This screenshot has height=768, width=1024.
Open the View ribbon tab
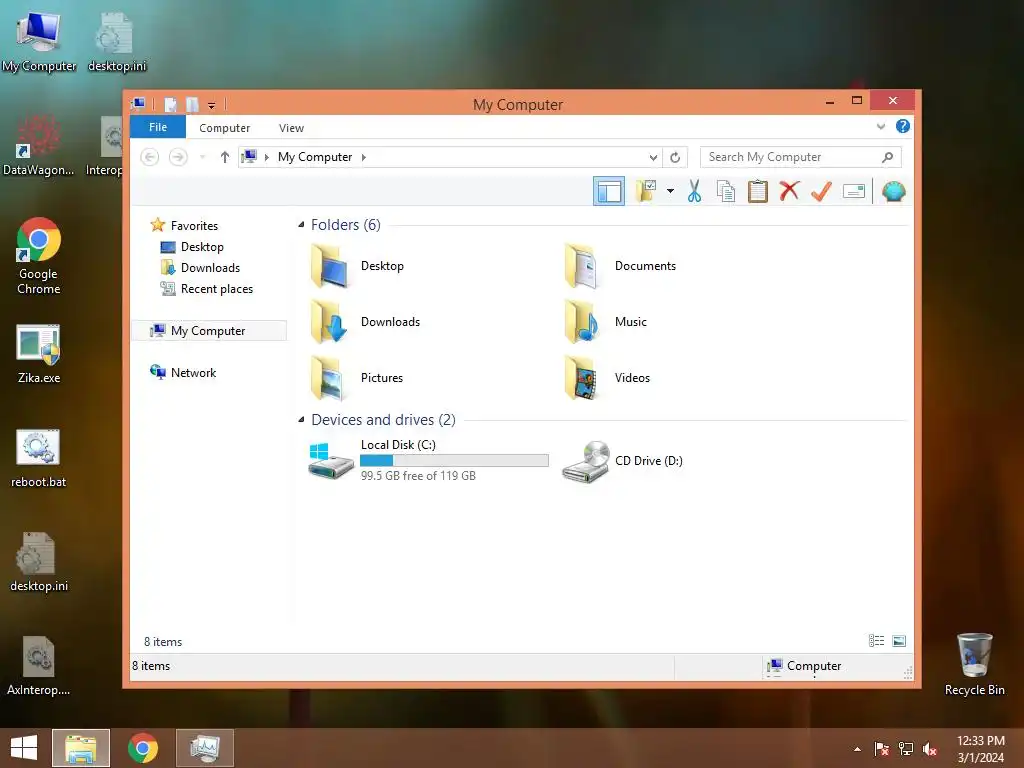(x=291, y=128)
